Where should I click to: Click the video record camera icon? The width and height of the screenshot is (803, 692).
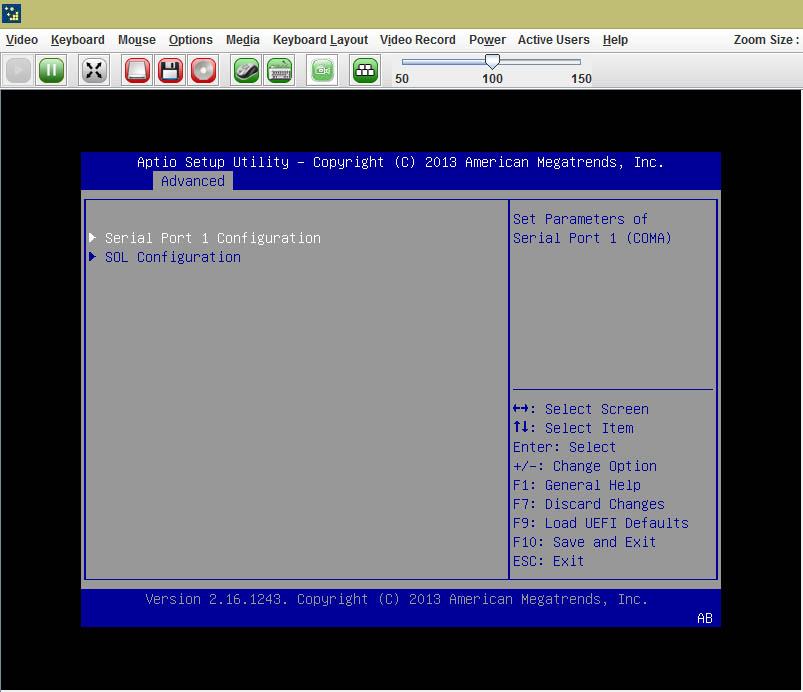click(322, 70)
